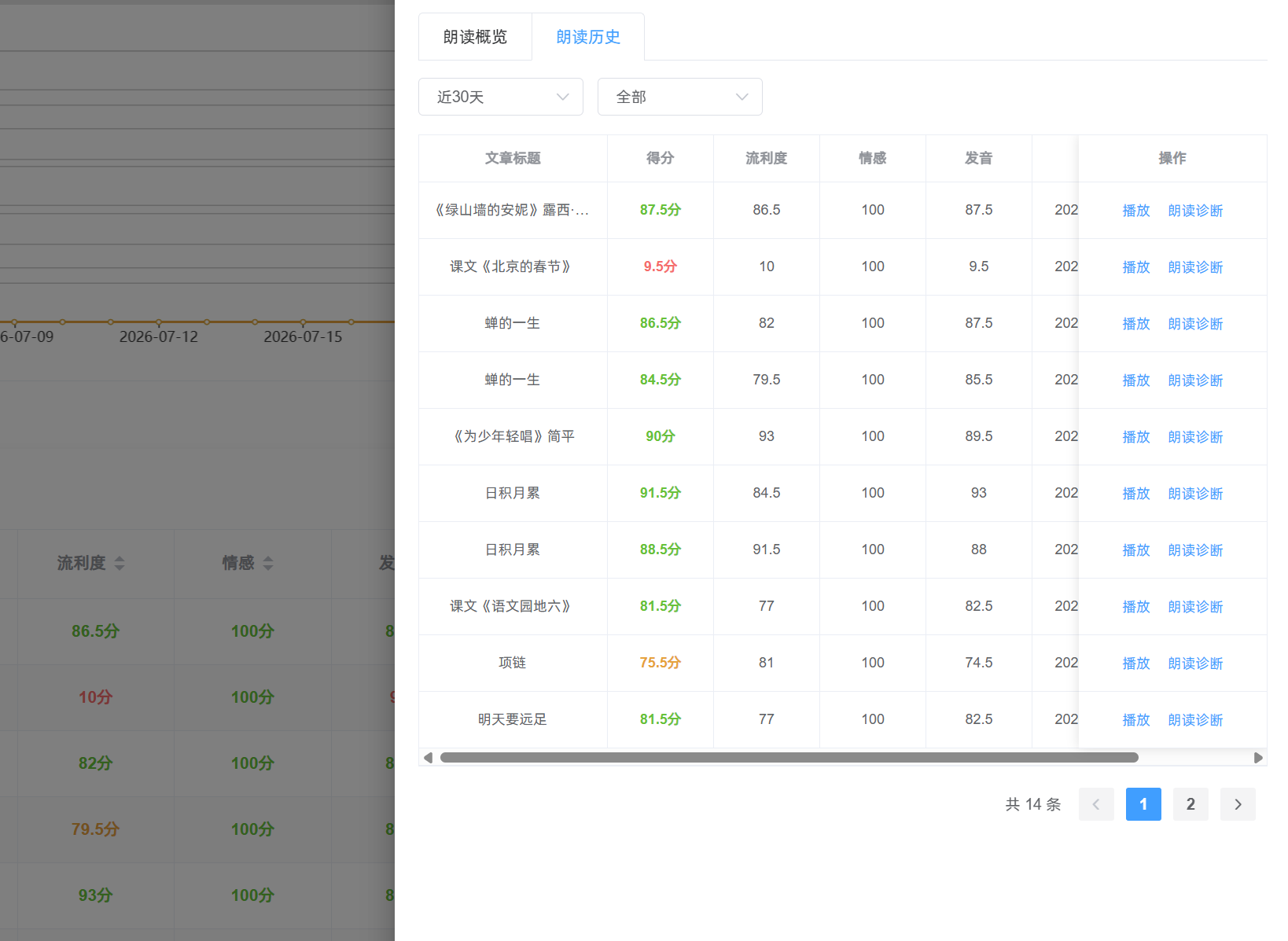This screenshot has height=941, width=1288.
Task: Click the 项链 title cell
Action: click(513, 663)
